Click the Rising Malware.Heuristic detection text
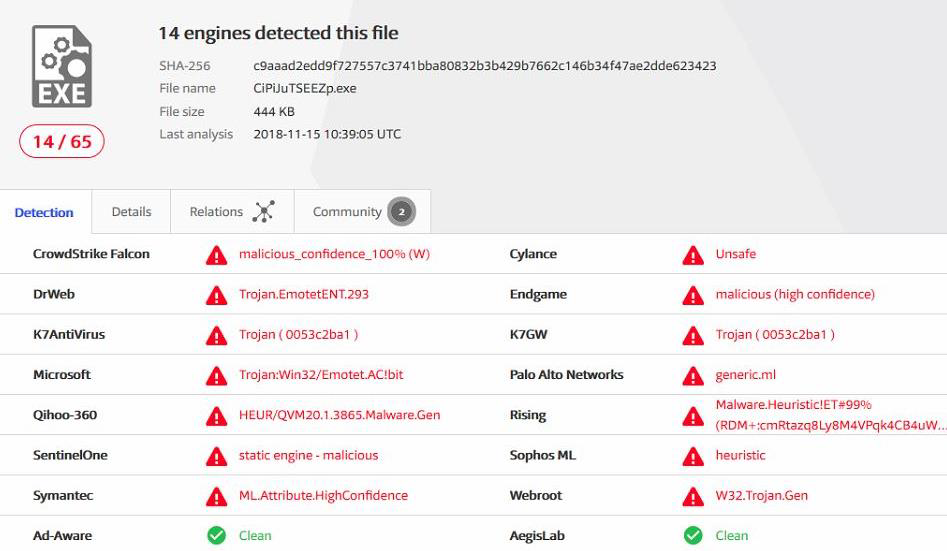The height and width of the screenshot is (551, 947). (794, 405)
